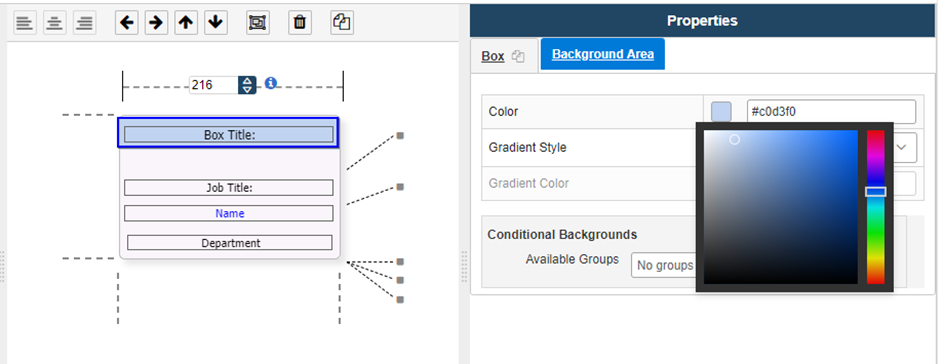
Task: Open the Gradient Style dropdown
Action: 810,147
